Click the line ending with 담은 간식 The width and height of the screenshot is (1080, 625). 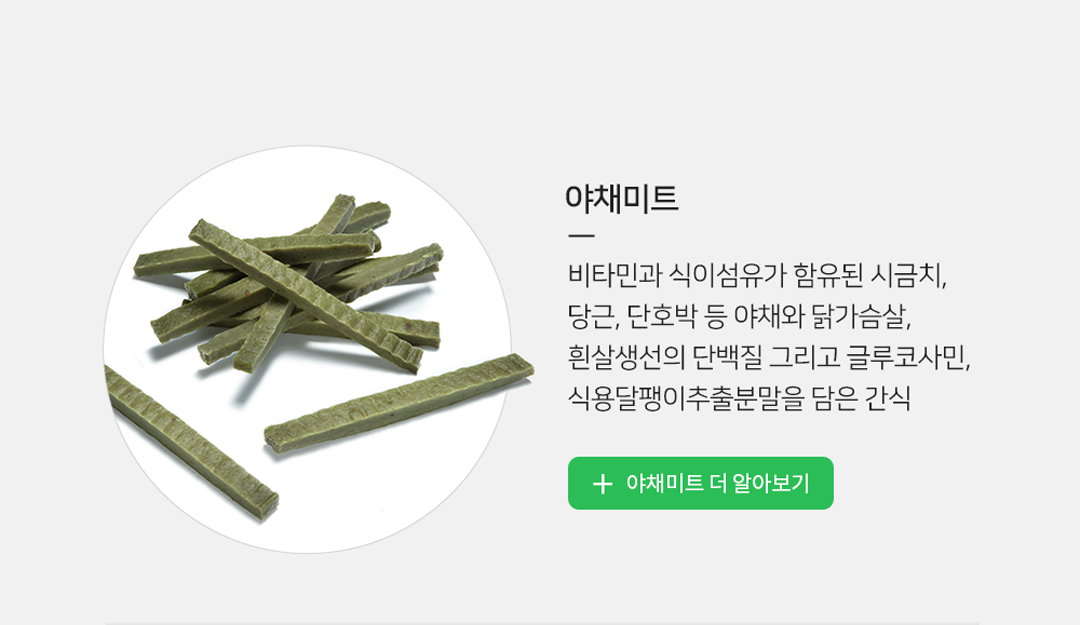pyautogui.click(x=739, y=398)
